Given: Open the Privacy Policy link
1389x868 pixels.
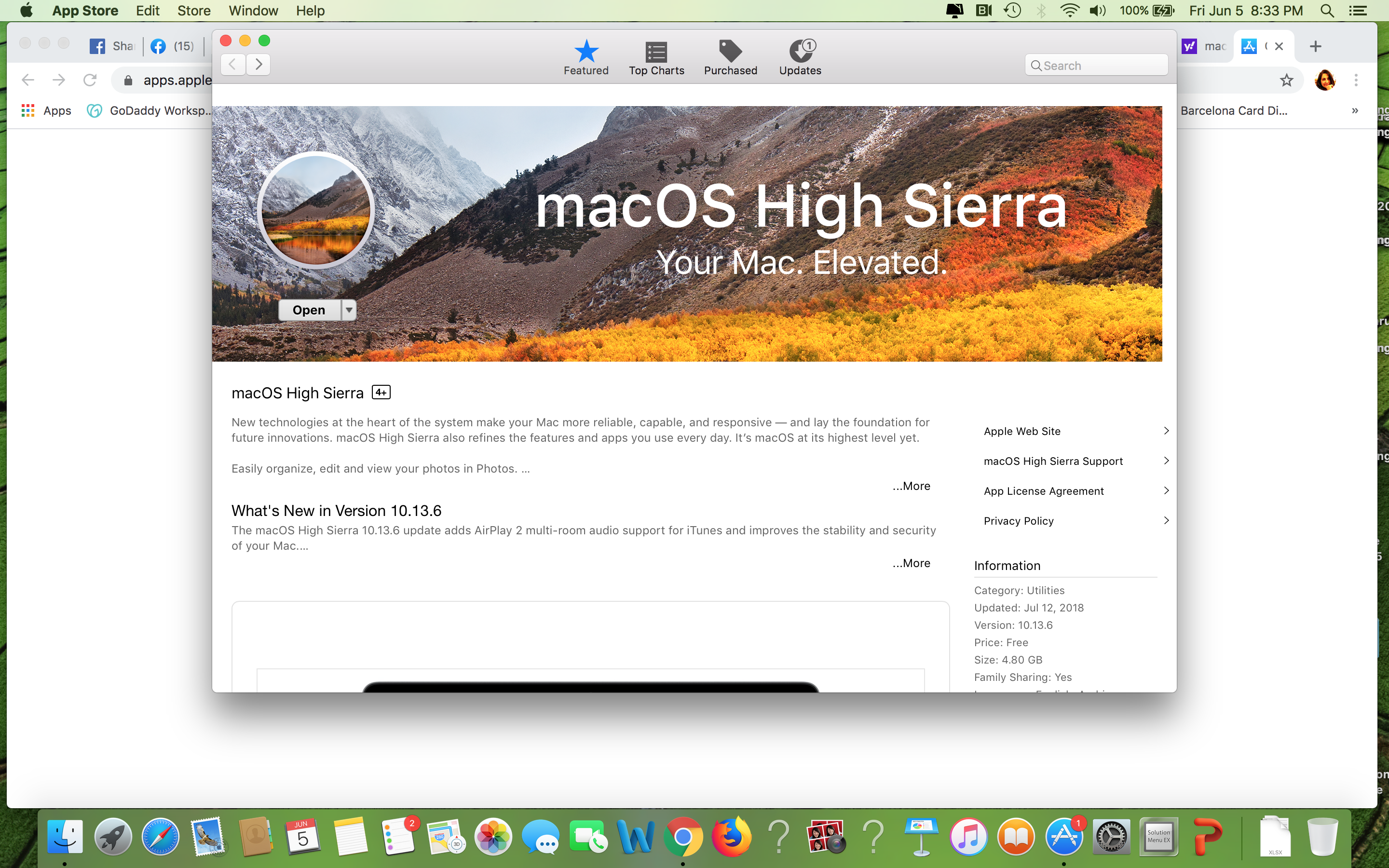Looking at the screenshot, I should 1018,521.
